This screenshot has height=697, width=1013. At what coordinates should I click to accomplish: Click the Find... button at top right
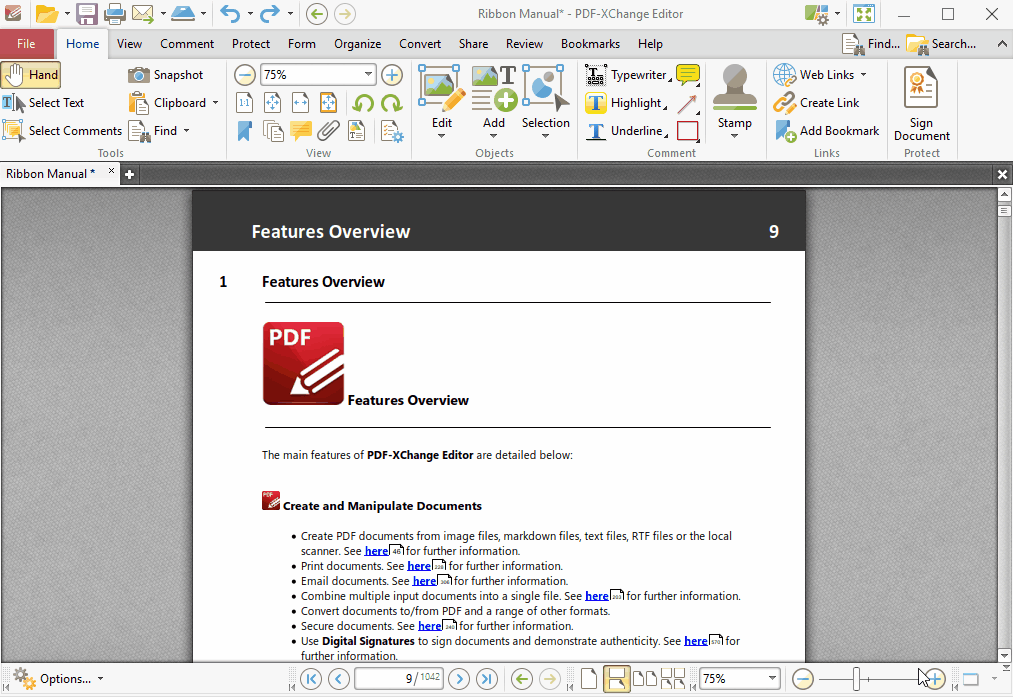[x=872, y=44]
